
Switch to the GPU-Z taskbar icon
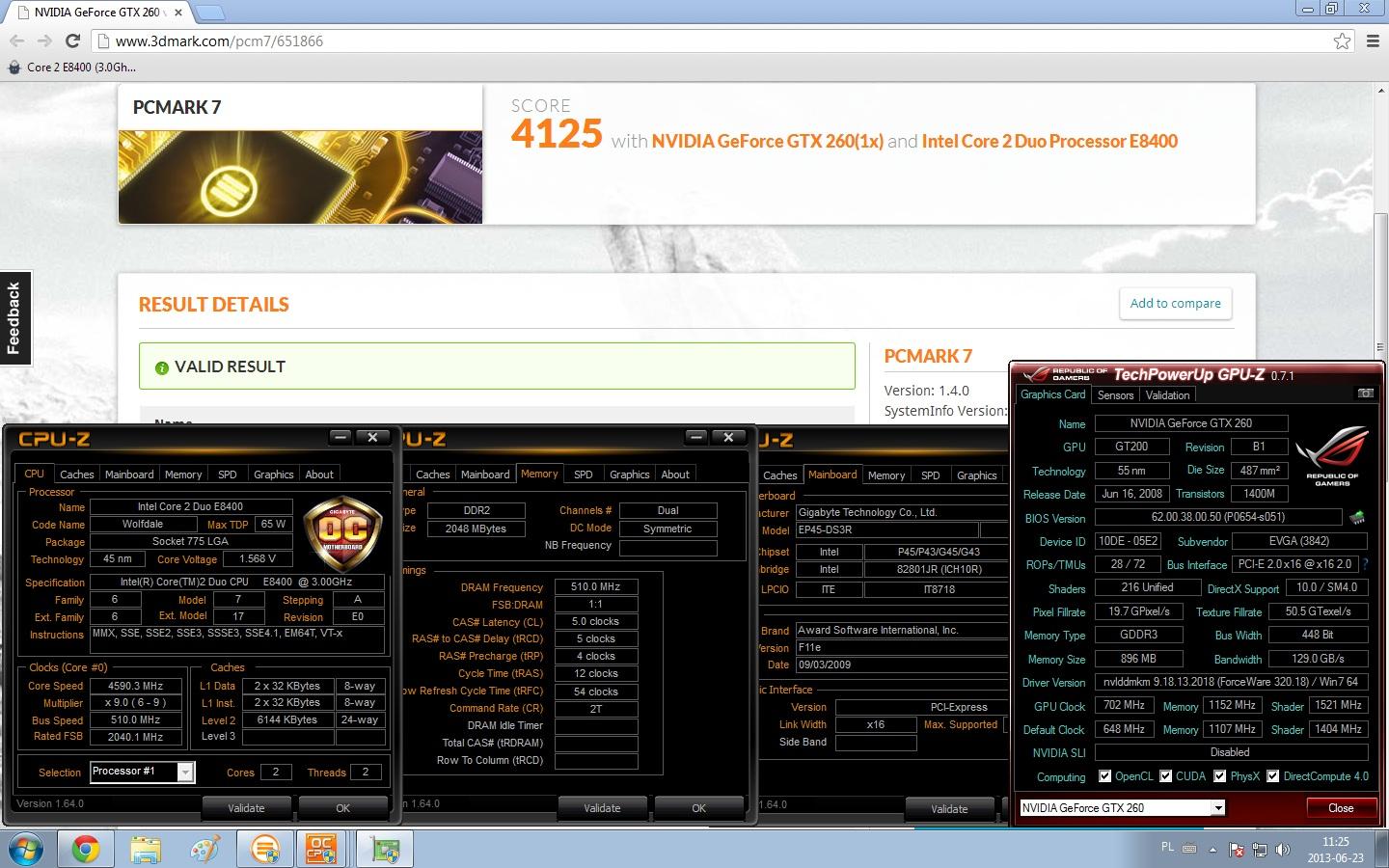[x=386, y=850]
